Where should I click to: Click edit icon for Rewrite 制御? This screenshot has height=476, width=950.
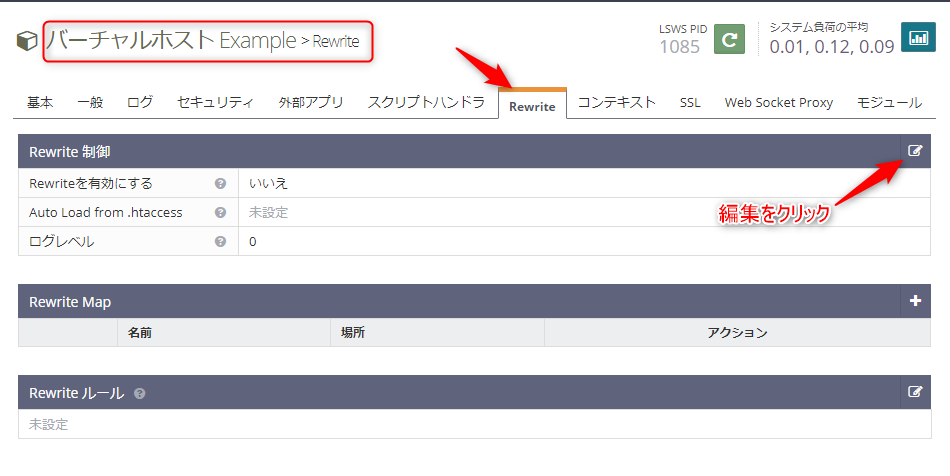click(915, 151)
